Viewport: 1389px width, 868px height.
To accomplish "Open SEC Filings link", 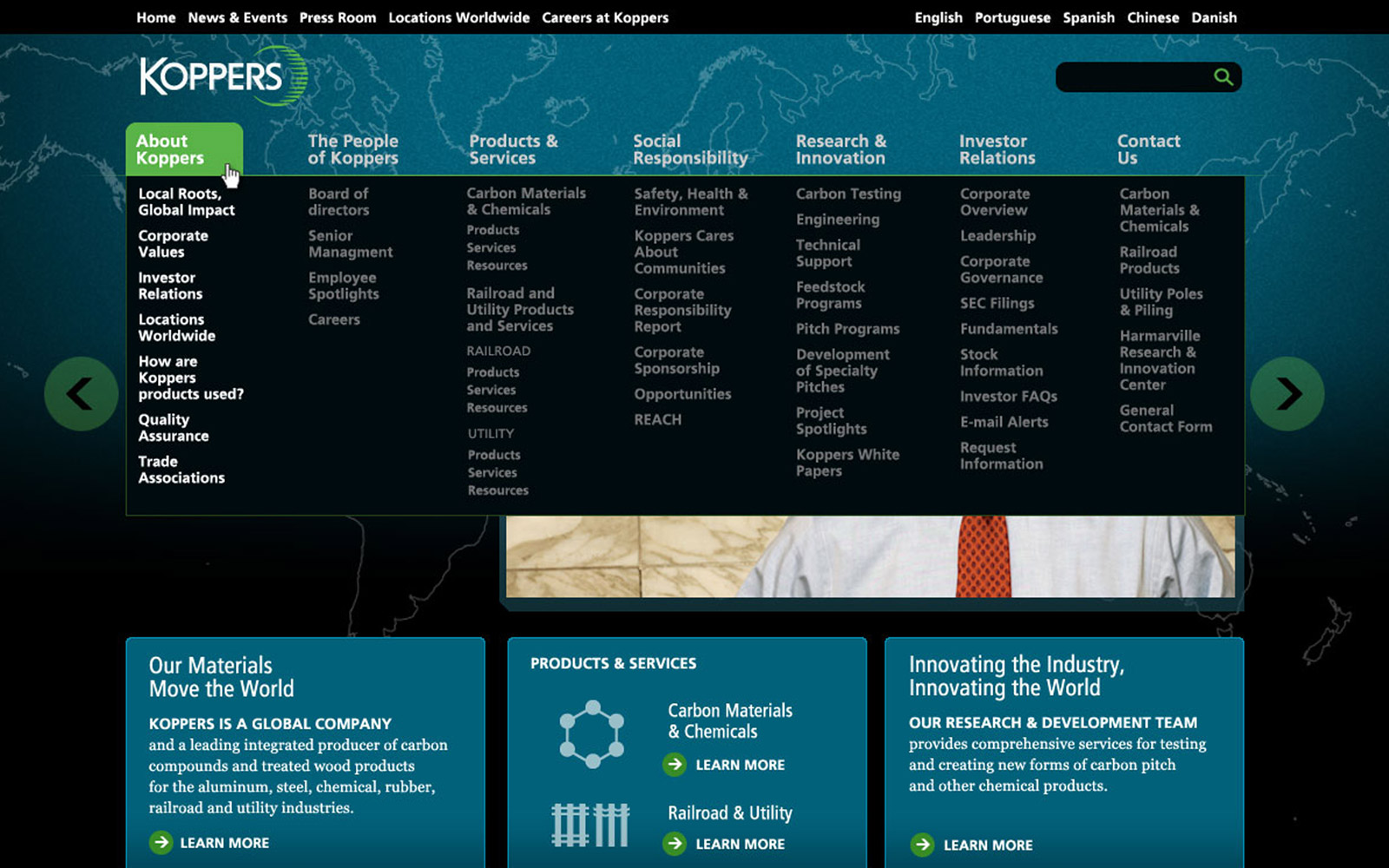I will pyautogui.click(x=997, y=303).
